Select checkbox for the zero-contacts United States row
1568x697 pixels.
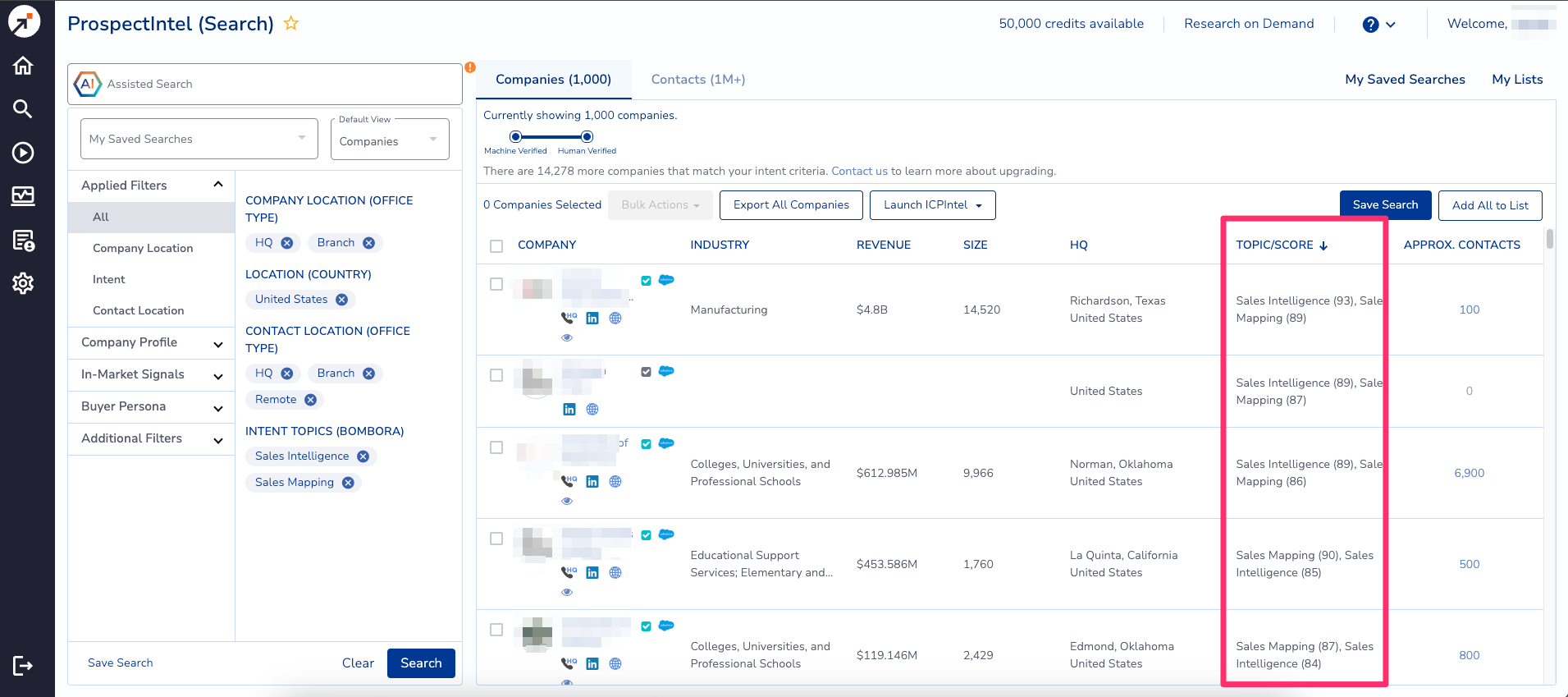[x=496, y=375]
